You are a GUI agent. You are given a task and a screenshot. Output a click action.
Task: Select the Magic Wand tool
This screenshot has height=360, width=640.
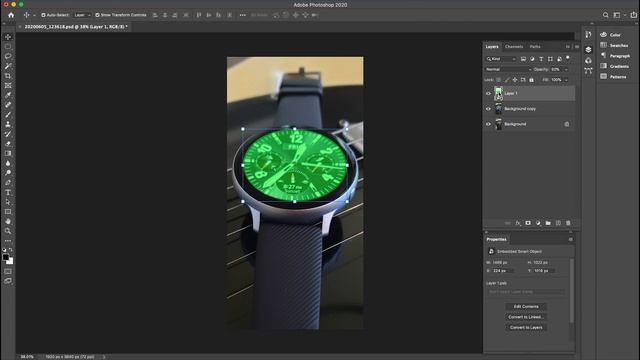click(x=8, y=66)
